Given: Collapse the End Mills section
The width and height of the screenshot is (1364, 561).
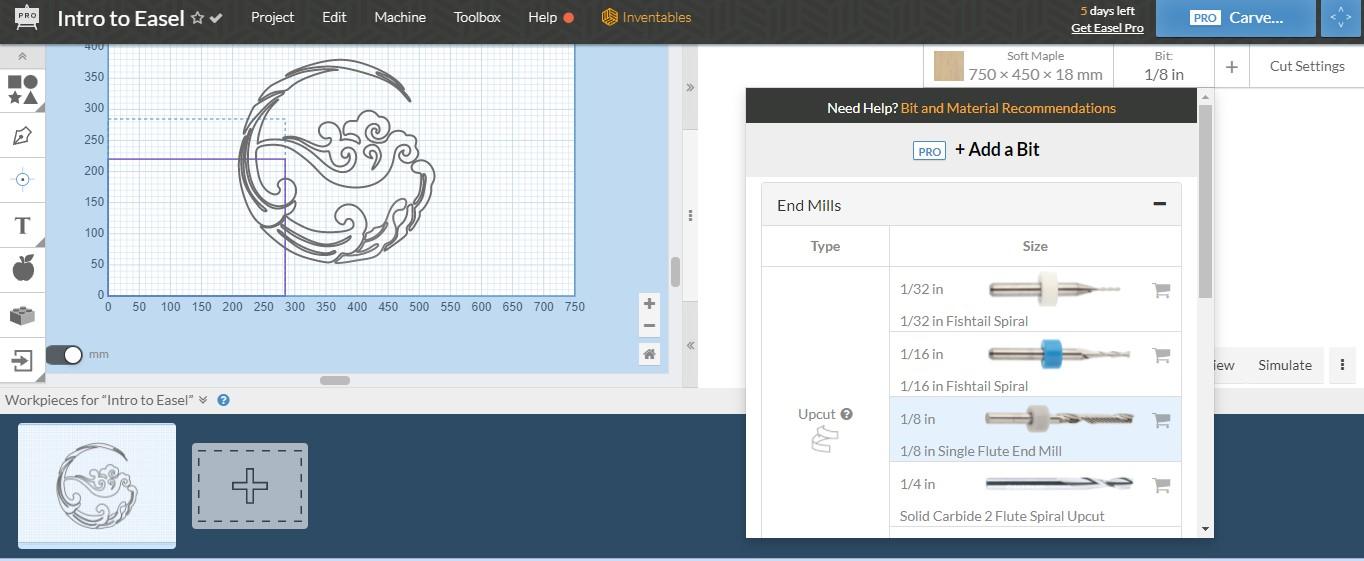Looking at the screenshot, I should tap(1159, 204).
